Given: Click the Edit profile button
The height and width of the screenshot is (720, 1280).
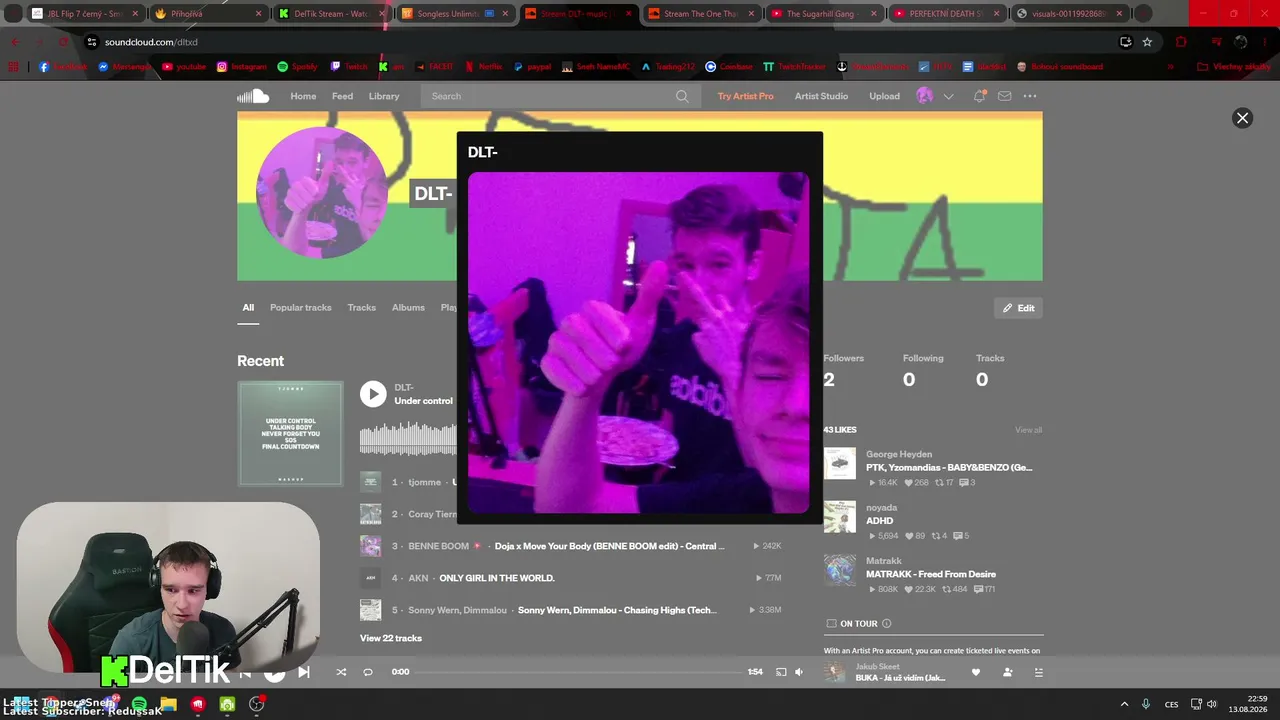Looking at the screenshot, I should point(1018,308).
